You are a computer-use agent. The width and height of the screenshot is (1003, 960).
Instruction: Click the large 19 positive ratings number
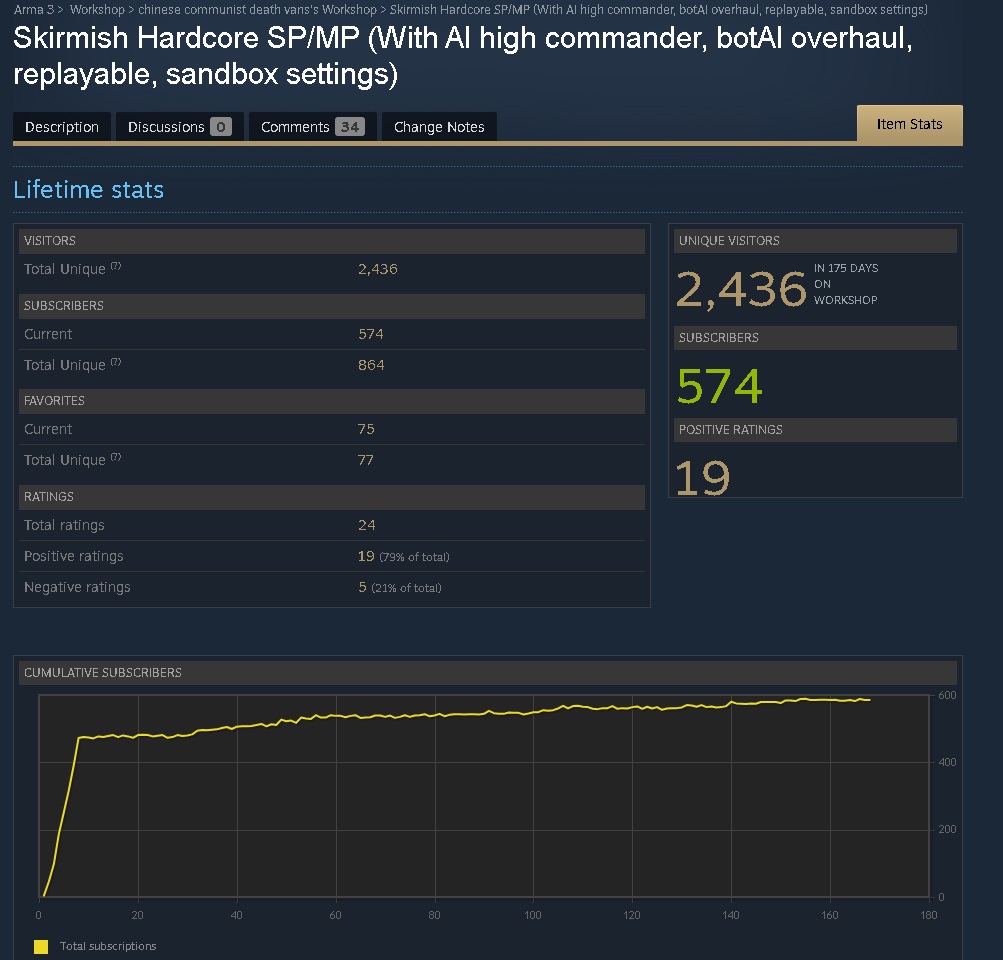click(703, 478)
